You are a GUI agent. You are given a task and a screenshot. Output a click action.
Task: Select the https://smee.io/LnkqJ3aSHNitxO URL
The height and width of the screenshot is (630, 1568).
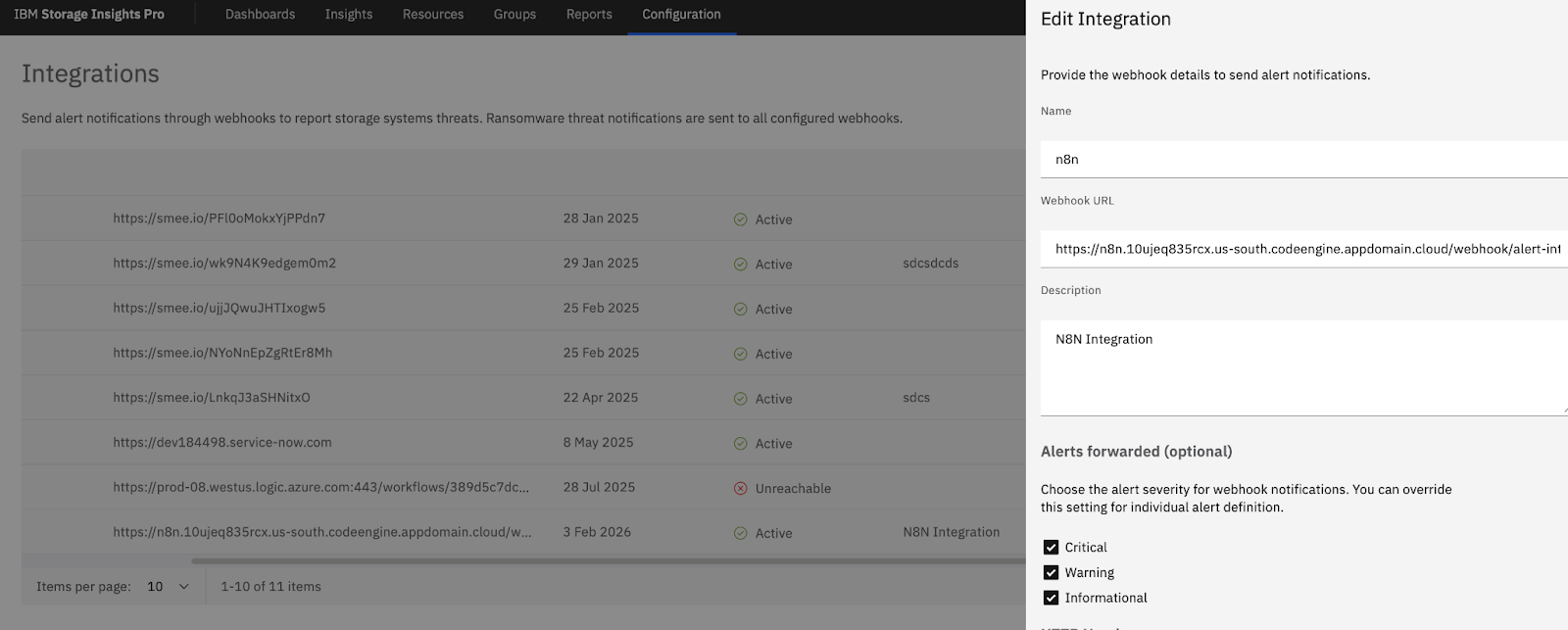click(212, 398)
